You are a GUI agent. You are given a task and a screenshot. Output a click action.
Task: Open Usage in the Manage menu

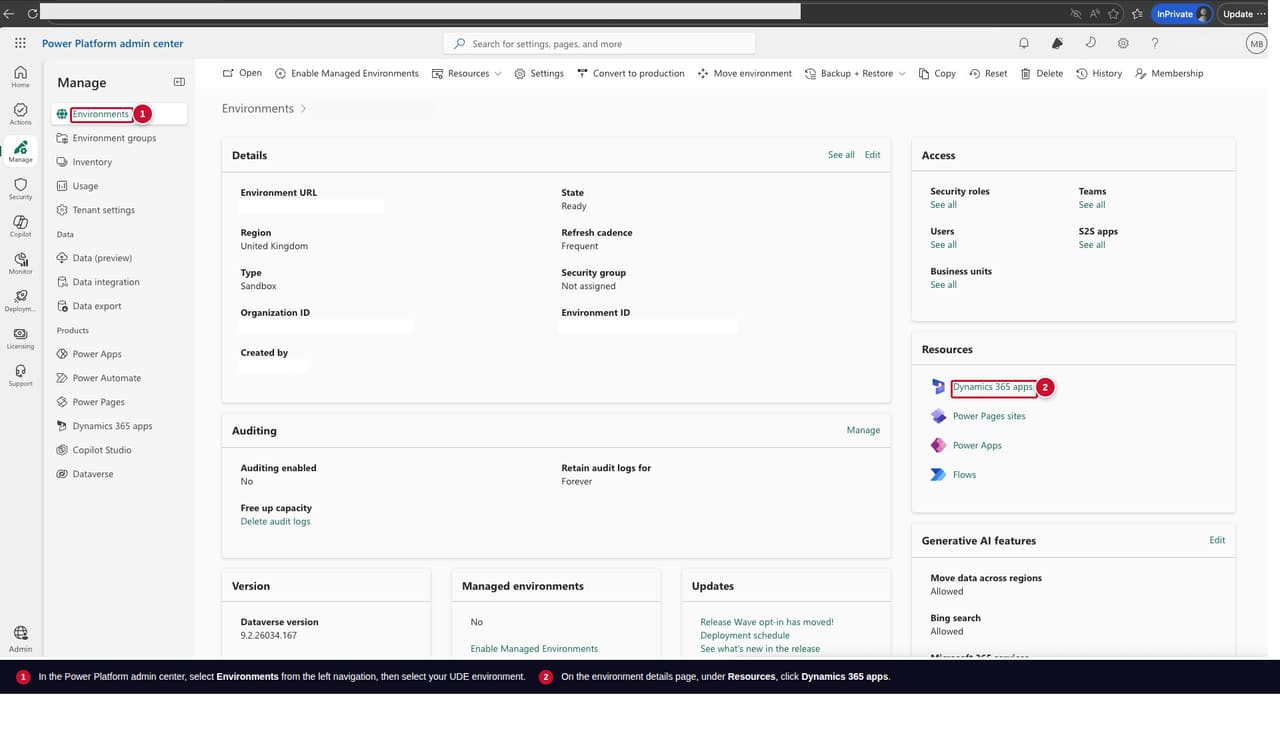pos(85,186)
